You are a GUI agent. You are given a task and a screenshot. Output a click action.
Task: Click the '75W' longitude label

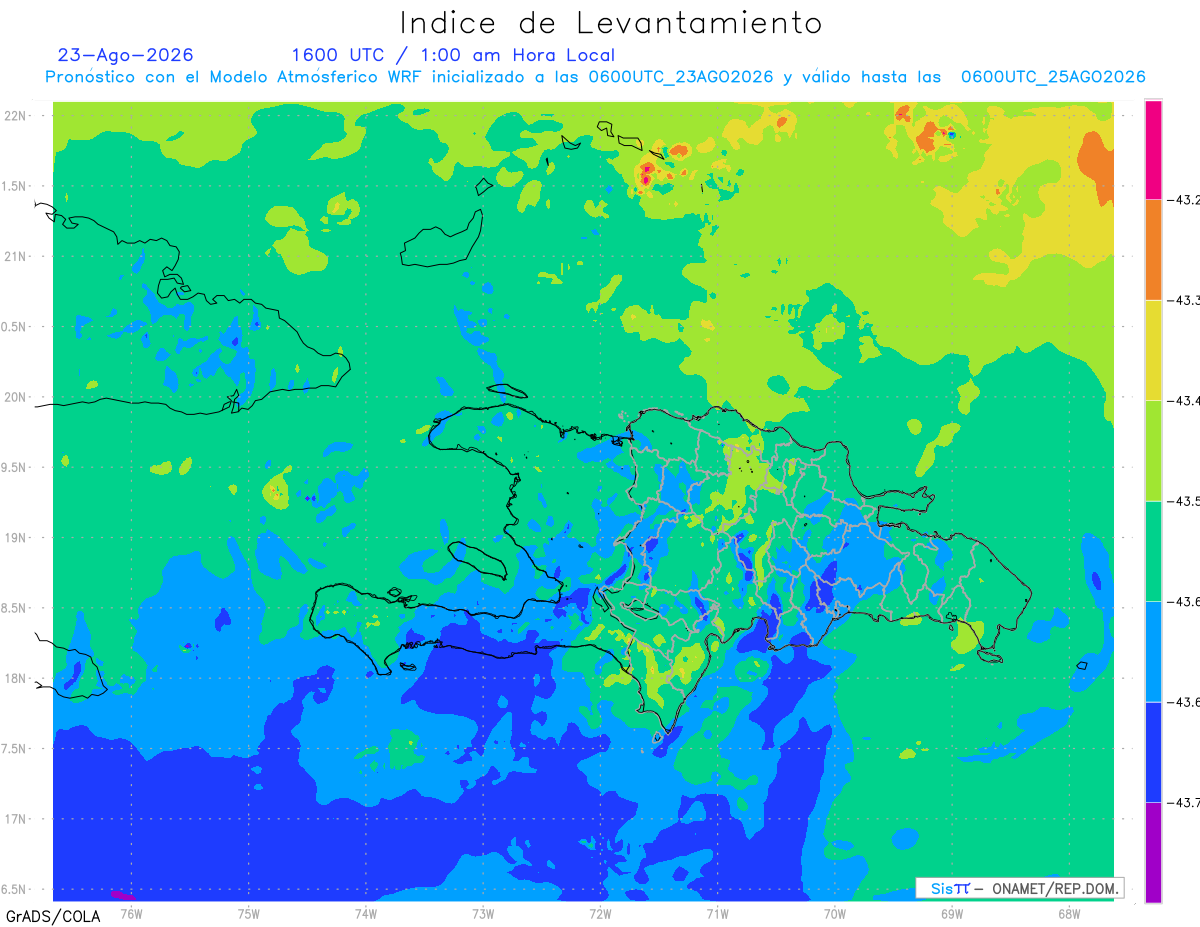pos(249,912)
